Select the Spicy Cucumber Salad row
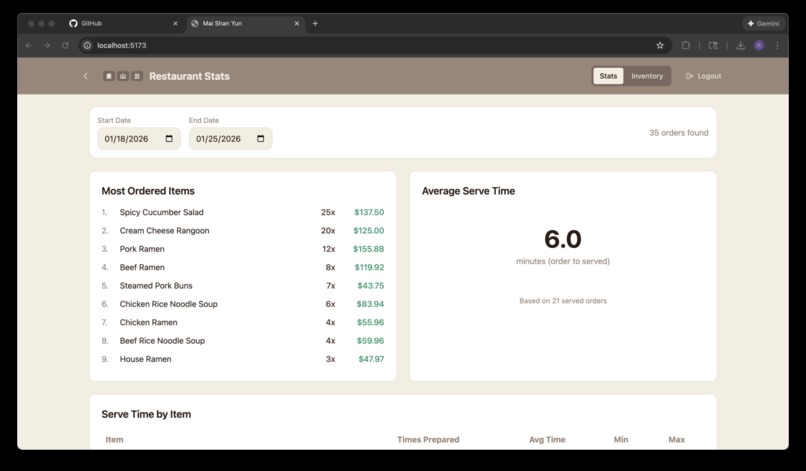Screen dimensions: 806x471 tap(243, 212)
